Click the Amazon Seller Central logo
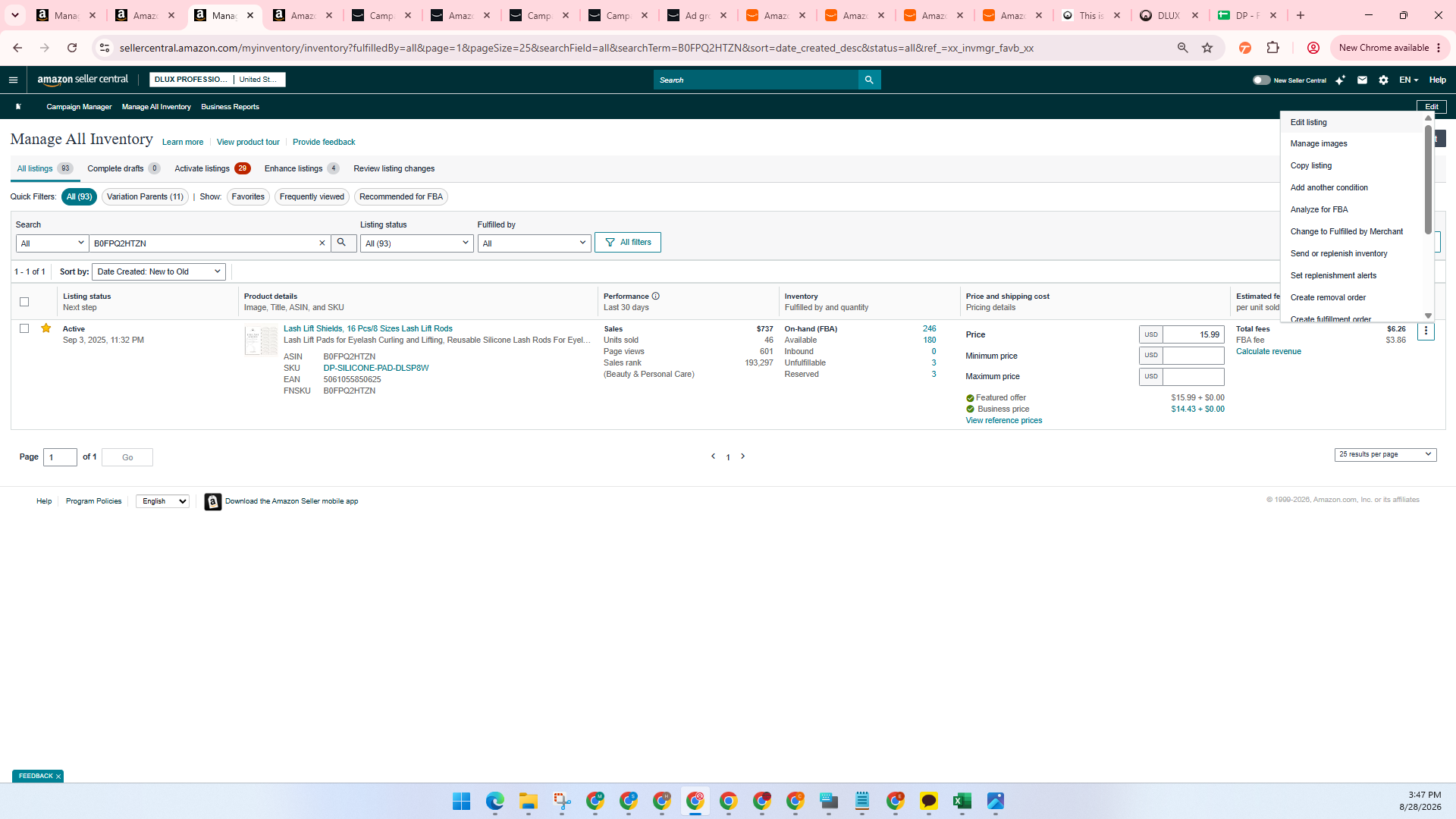 click(x=83, y=80)
